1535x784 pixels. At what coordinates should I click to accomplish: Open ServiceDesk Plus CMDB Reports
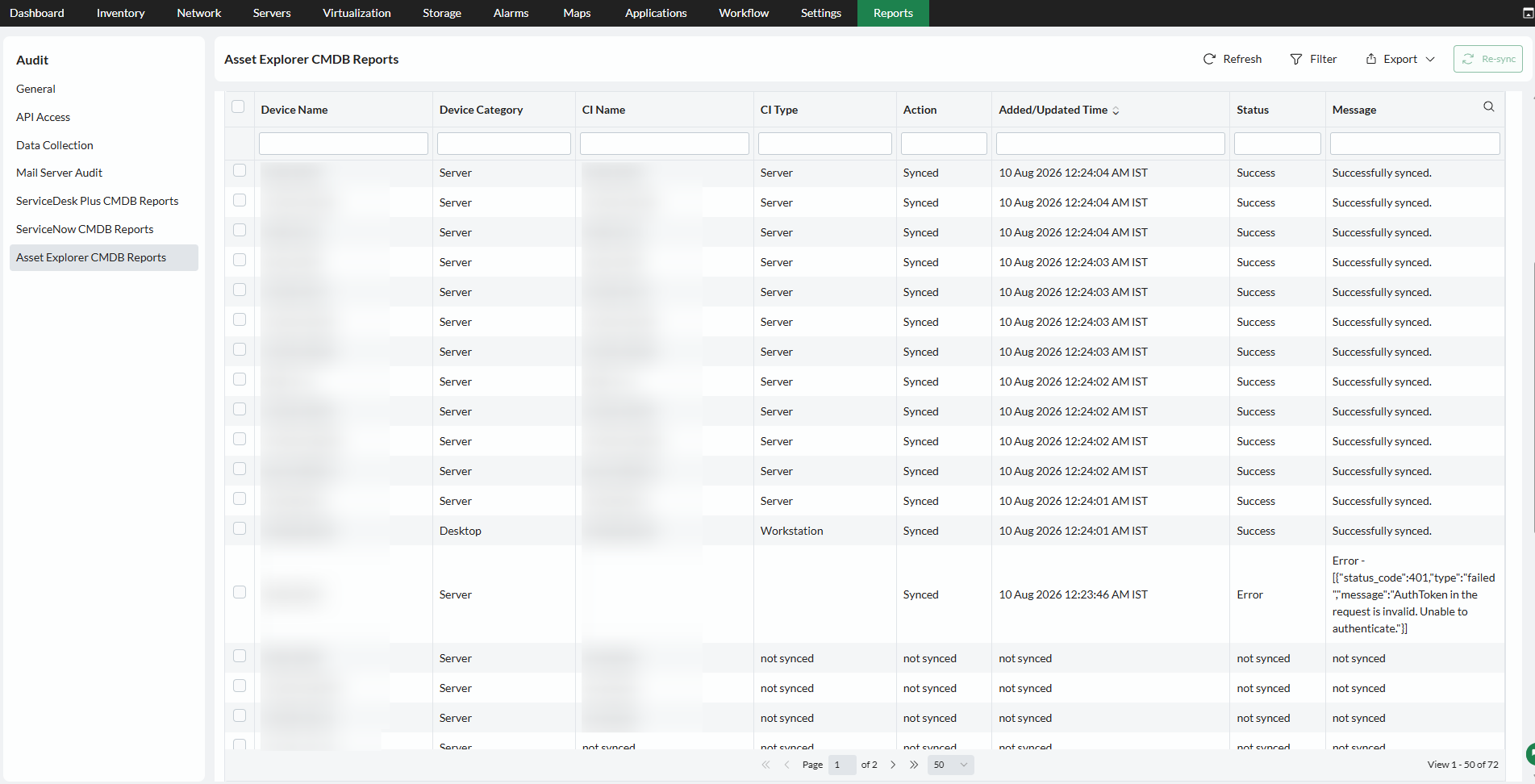point(98,201)
